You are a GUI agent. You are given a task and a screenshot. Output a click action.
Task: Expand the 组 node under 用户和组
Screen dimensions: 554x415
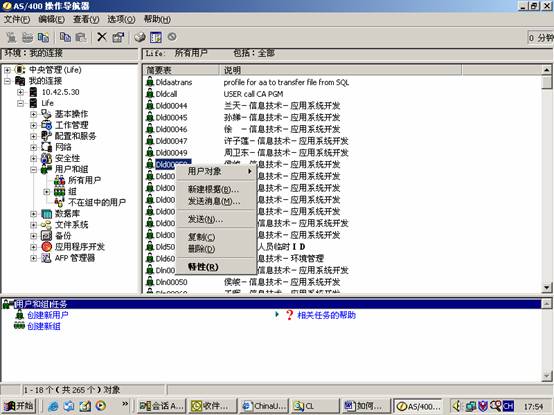coord(47,192)
